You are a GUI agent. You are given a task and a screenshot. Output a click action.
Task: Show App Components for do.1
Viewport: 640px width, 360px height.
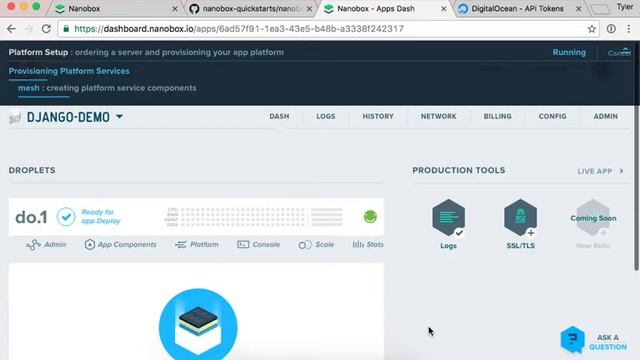(120, 245)
